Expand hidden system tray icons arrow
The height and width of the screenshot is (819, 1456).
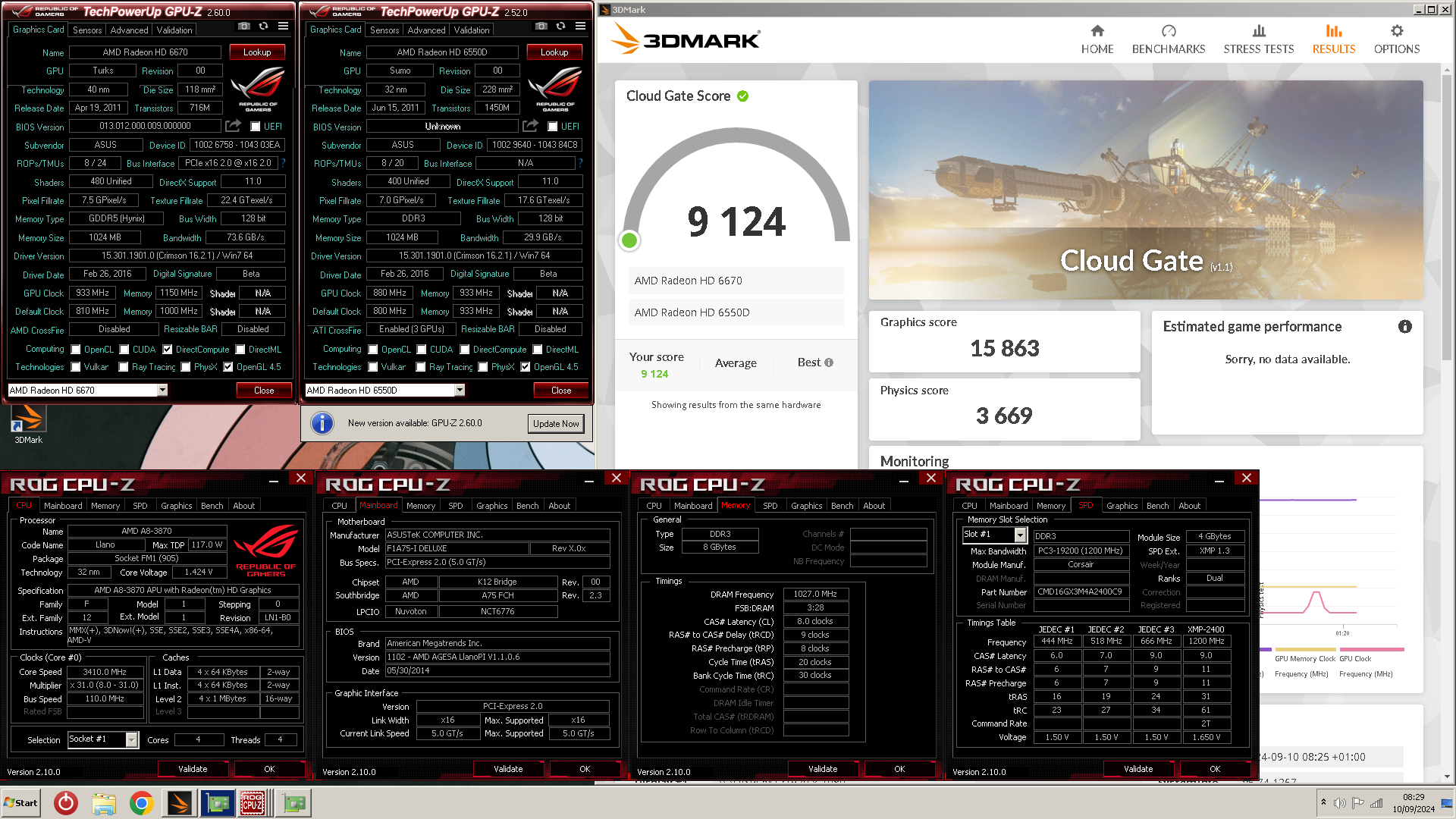(1323, 802)
